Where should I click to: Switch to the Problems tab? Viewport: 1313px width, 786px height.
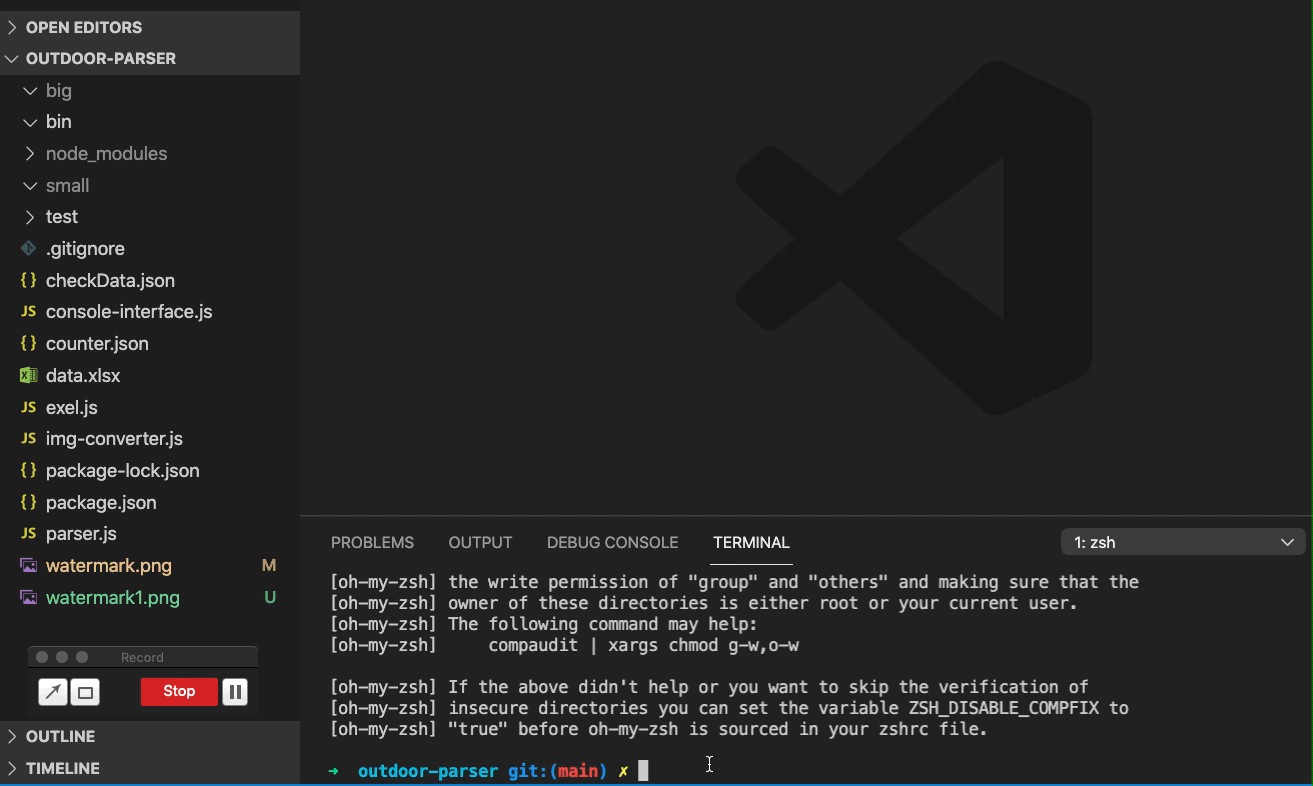[372, 542]
